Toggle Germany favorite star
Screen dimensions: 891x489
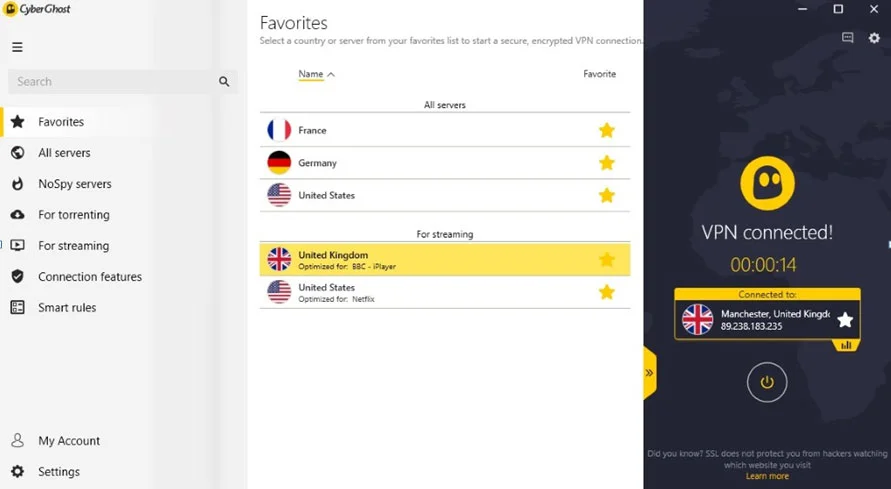[607, 163]
